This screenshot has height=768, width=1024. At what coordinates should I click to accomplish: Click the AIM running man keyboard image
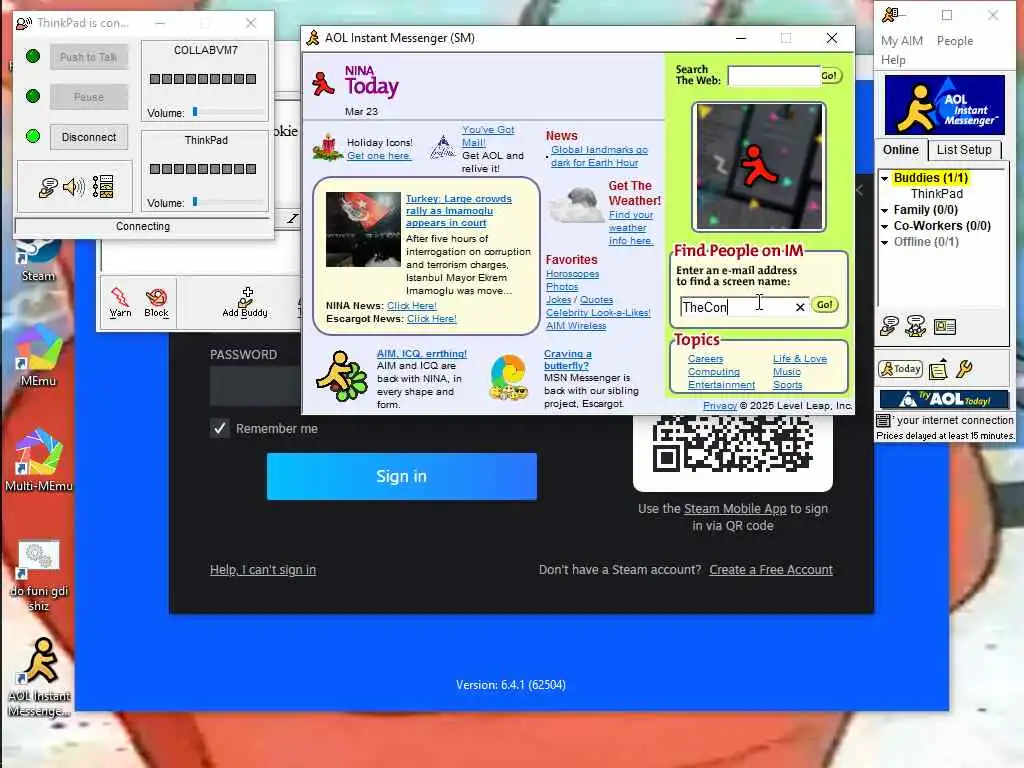click(x=759, y=166)
